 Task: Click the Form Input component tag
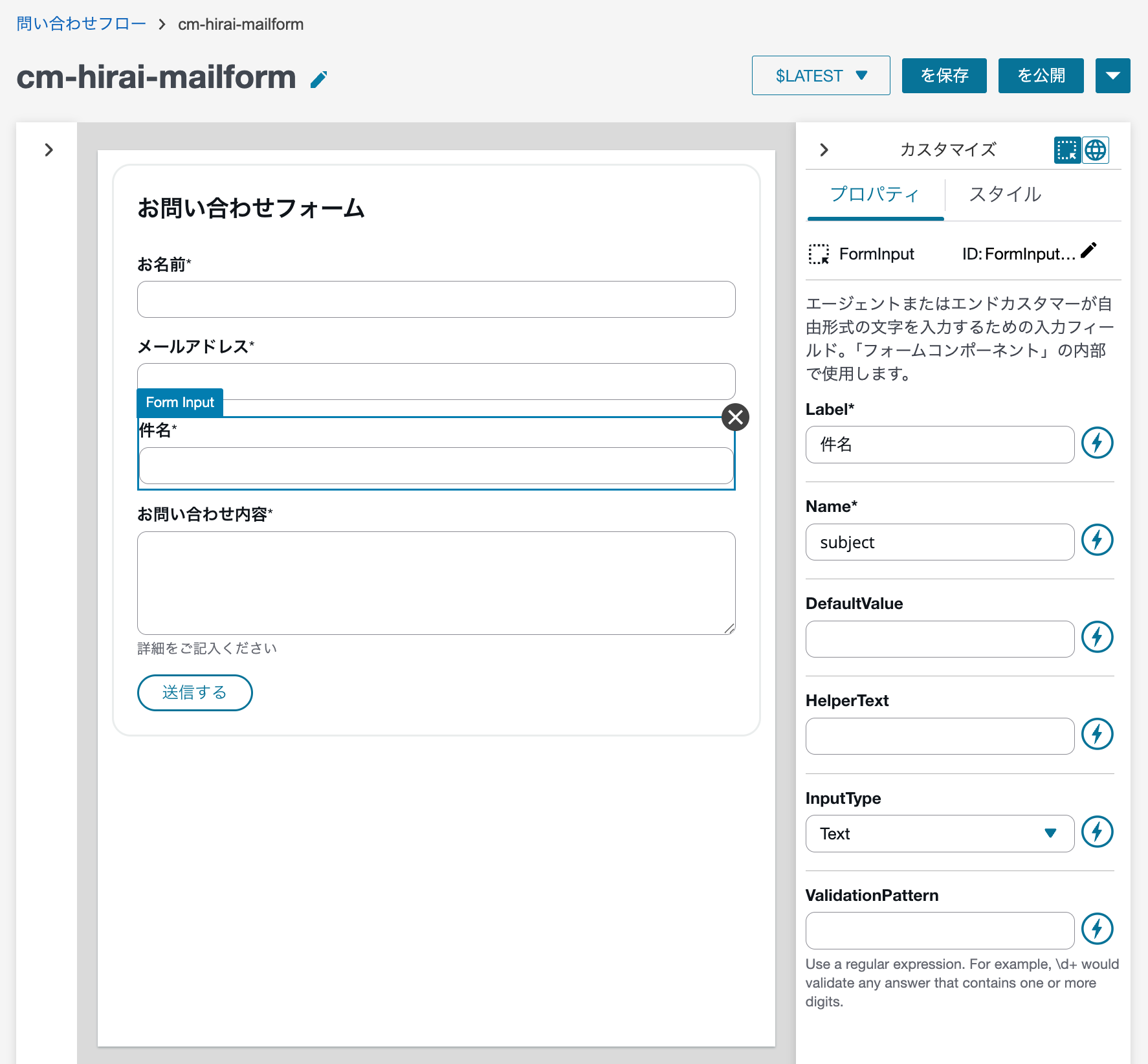180,403
